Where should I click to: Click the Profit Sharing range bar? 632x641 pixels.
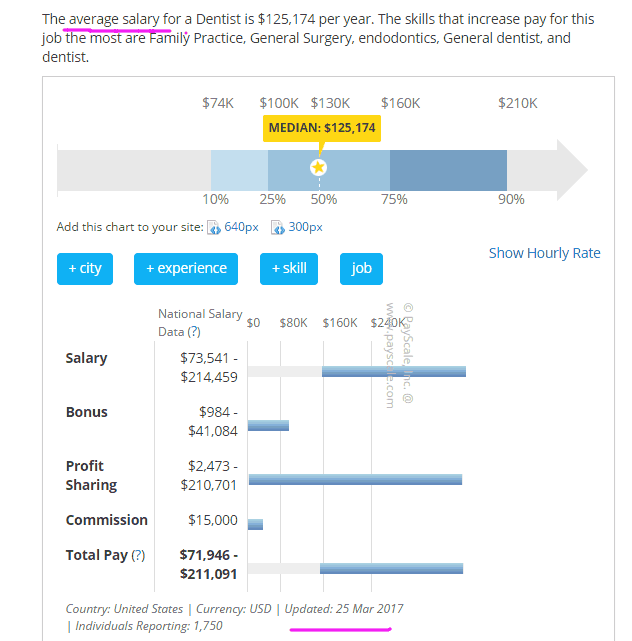pyautogui.click(x=355, y=480)
